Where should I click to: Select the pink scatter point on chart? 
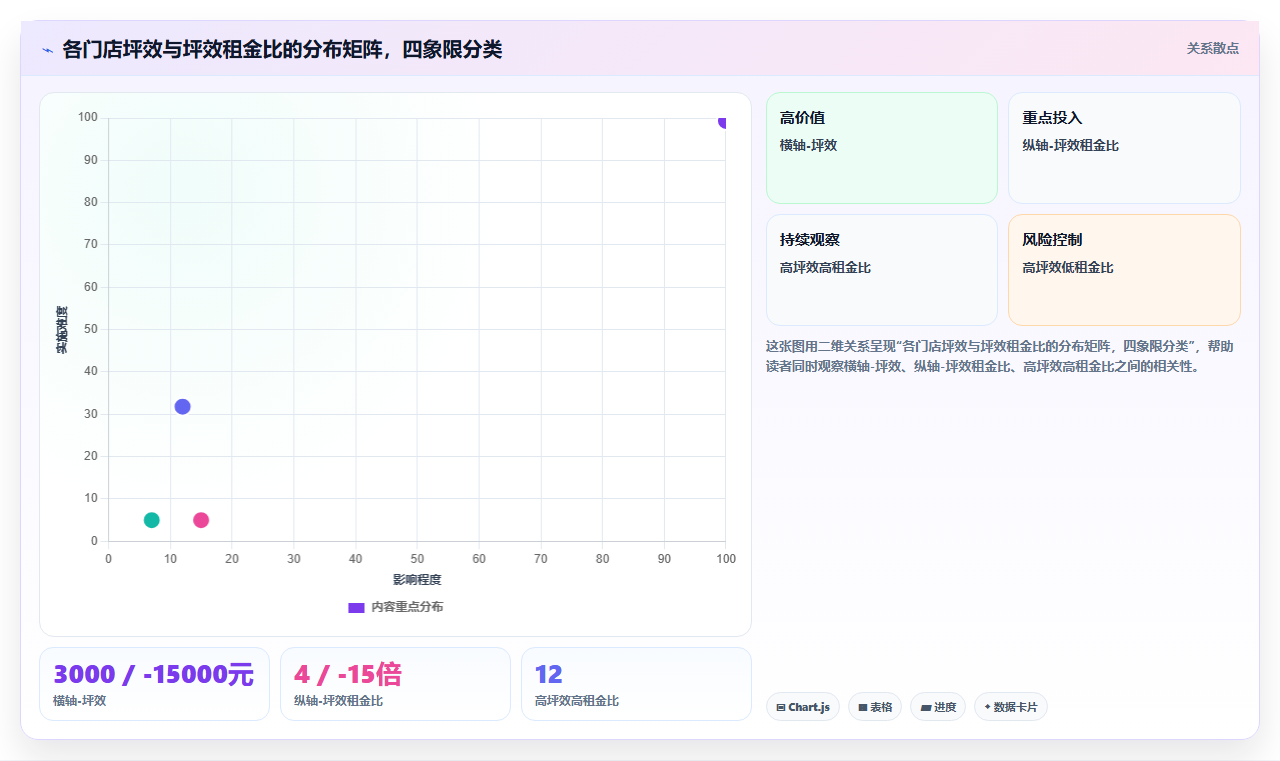click(201, 520)
